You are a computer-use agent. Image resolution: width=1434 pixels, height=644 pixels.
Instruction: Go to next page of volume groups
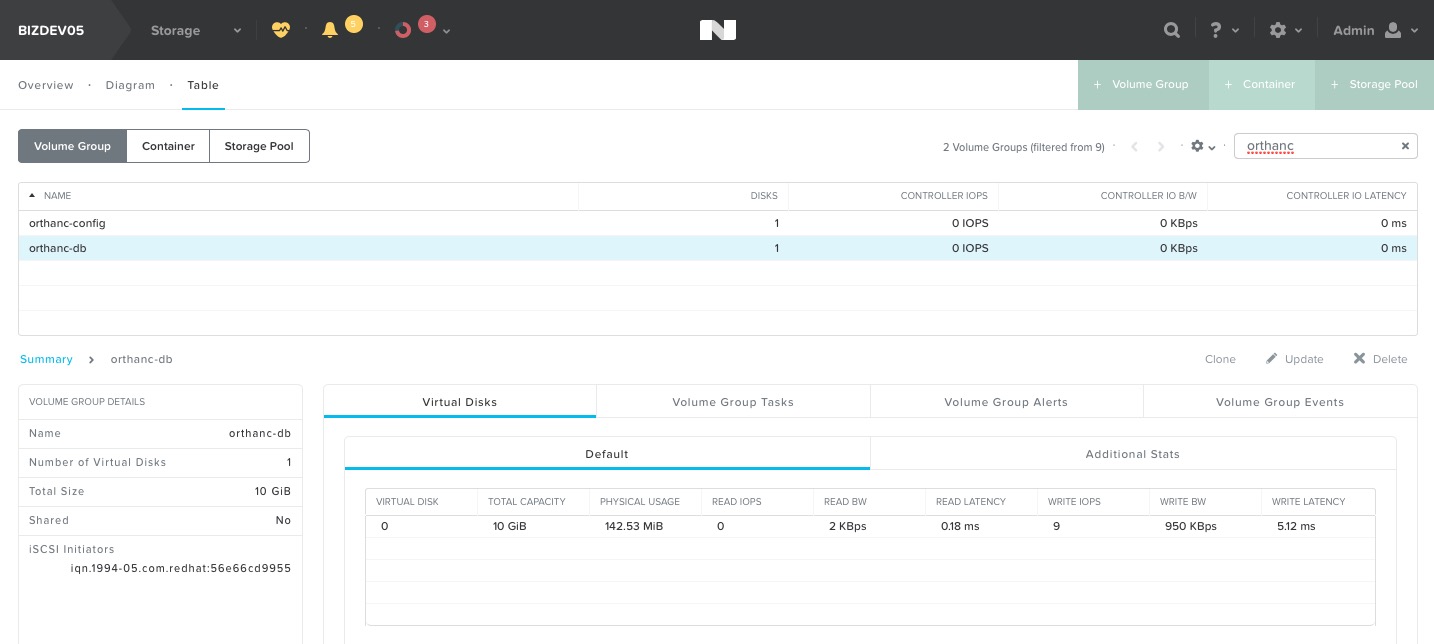pyautogui.click(x=1161, y=147)
